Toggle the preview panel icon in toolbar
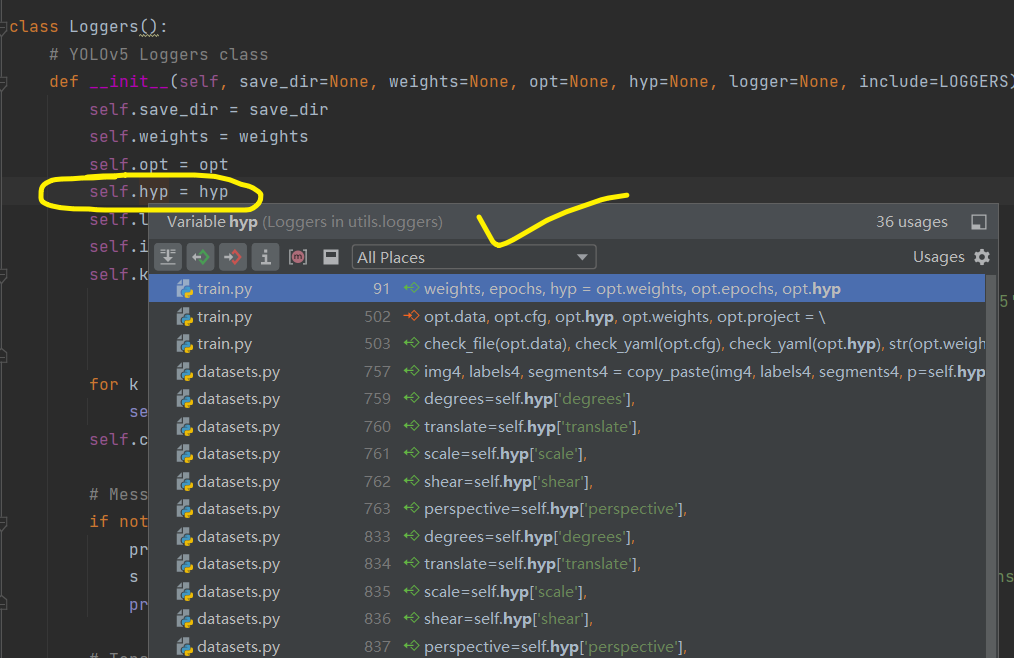 click(x=330, y=256)
